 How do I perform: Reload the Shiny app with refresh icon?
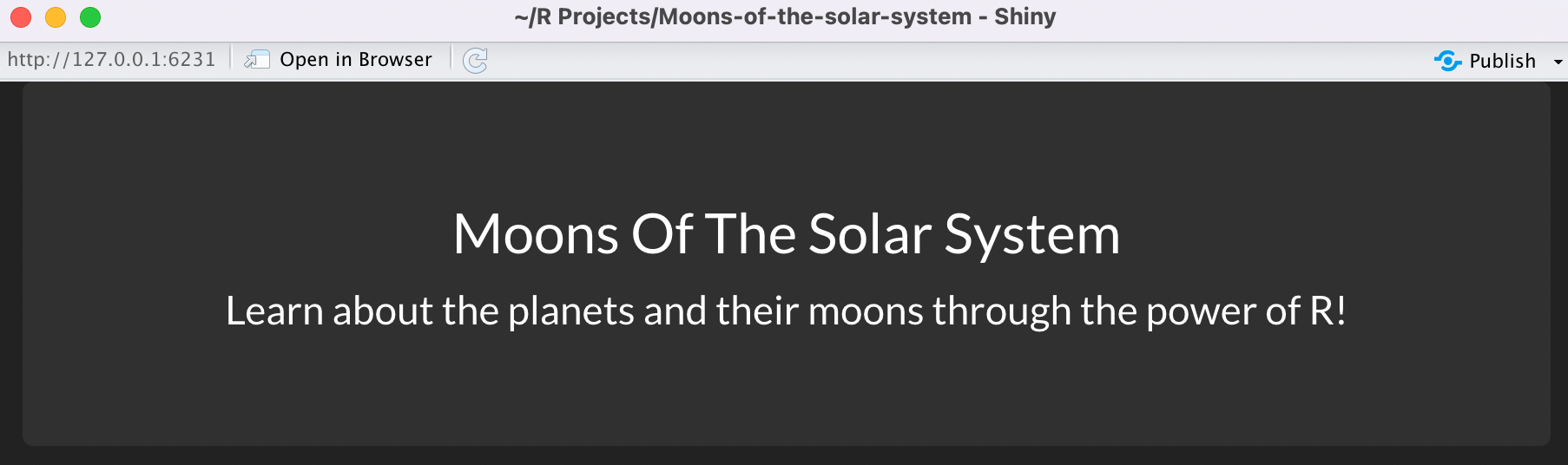tap(475, 60)
